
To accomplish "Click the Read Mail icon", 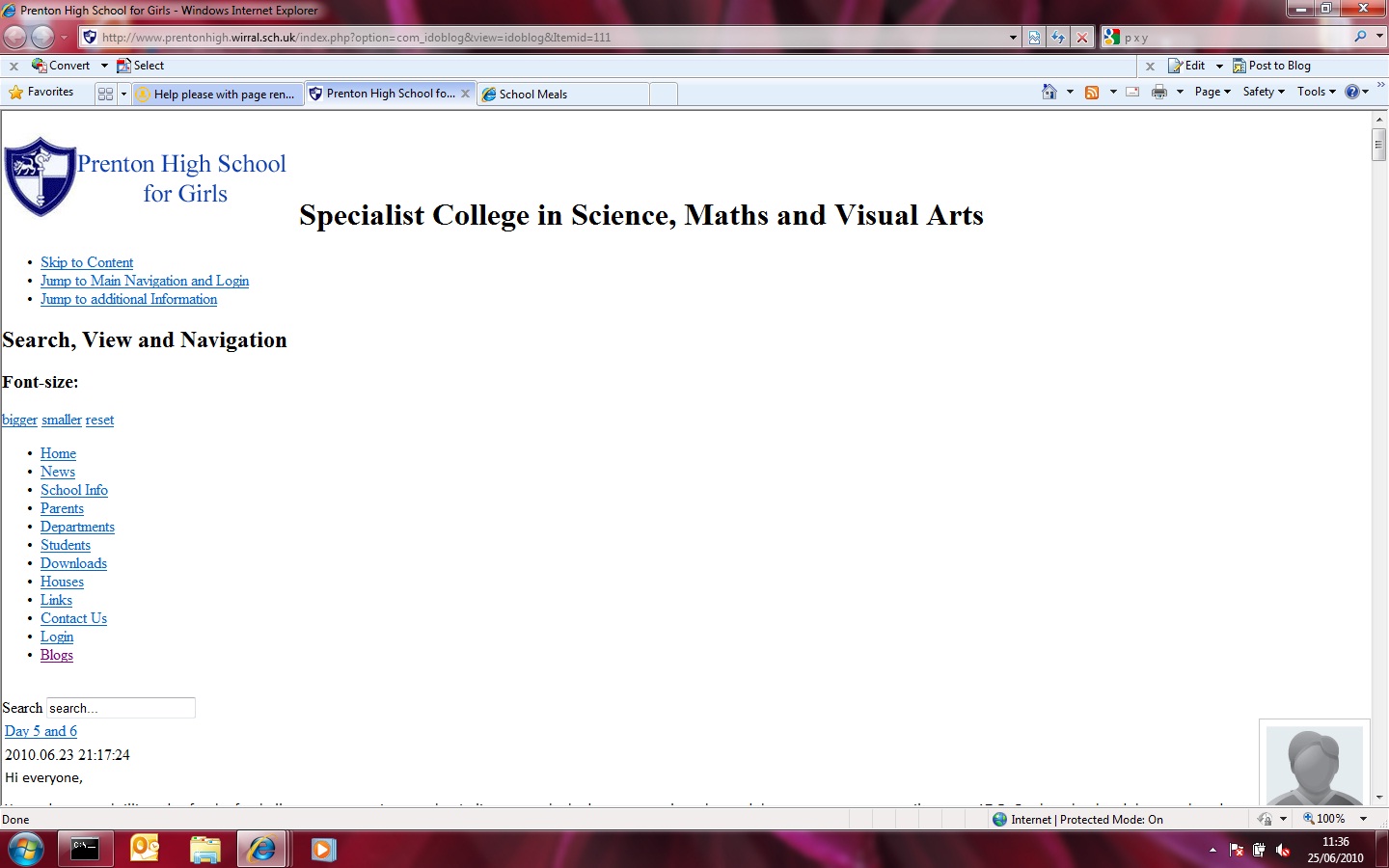I will pos(1132,92).
